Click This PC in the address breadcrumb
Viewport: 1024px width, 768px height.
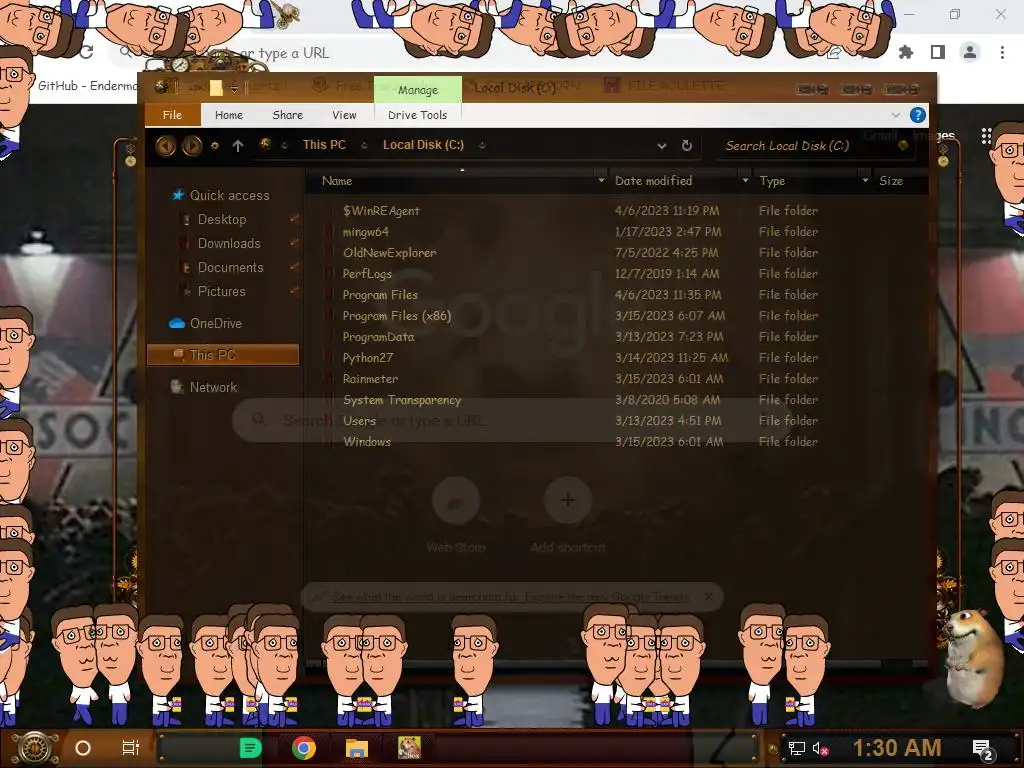325,145
